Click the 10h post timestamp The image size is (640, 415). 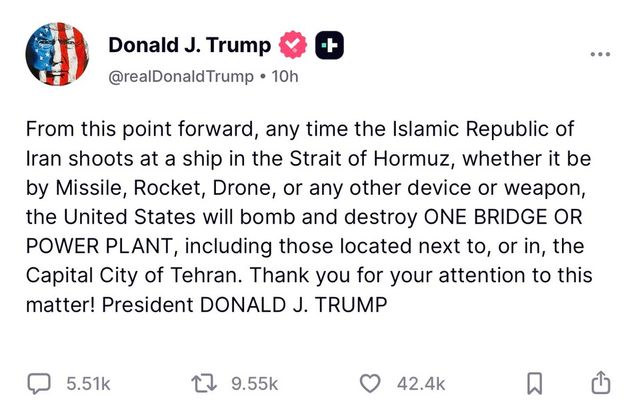pos(285,76)
